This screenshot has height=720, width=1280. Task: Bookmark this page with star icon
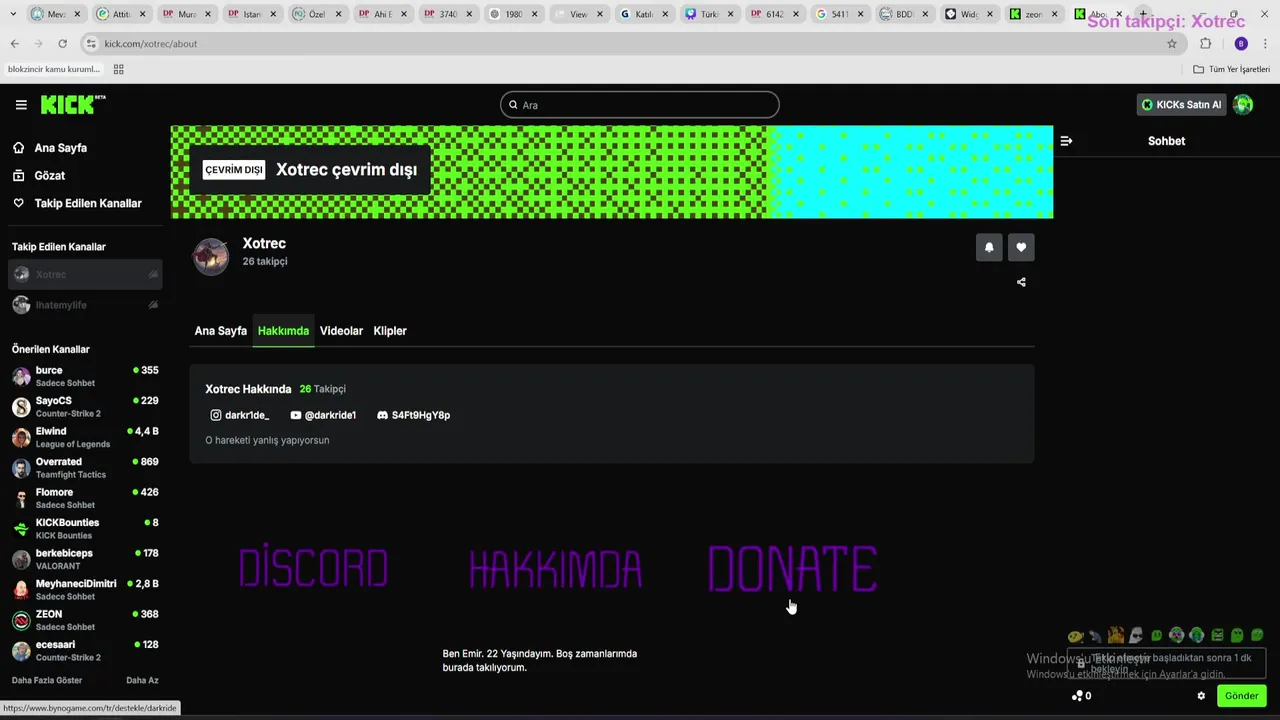tap(1172, 44)
